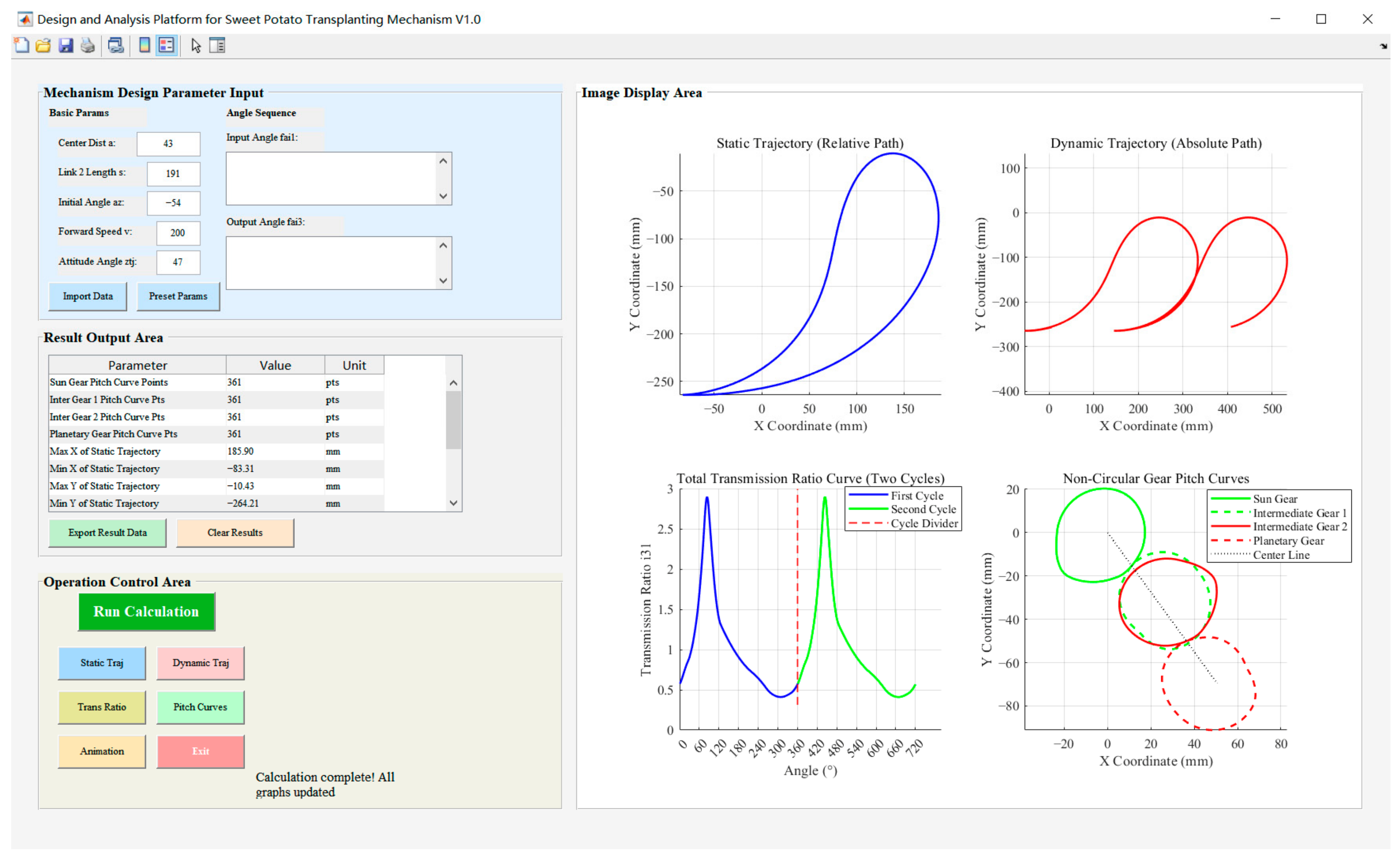Open the Property Inspector toolbar icon

pos(217,46)
